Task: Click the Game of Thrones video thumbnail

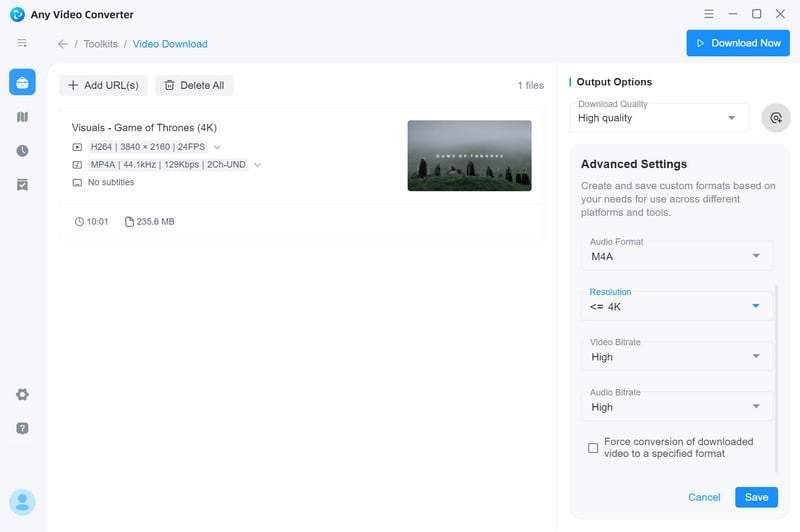Action: [x=469, y=156]
